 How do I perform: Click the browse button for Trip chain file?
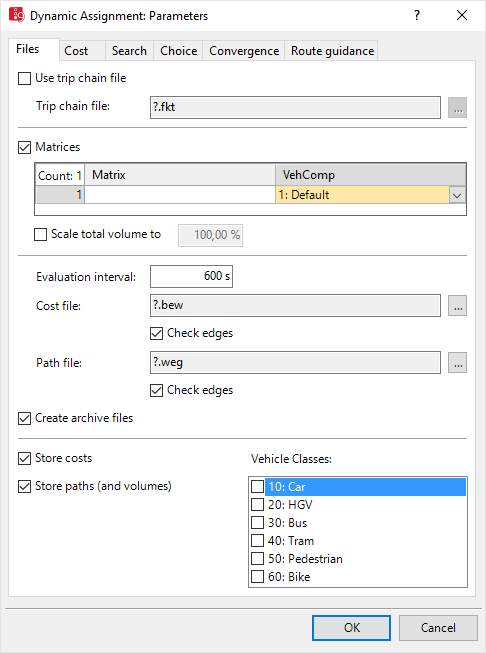tap(457, 108)
